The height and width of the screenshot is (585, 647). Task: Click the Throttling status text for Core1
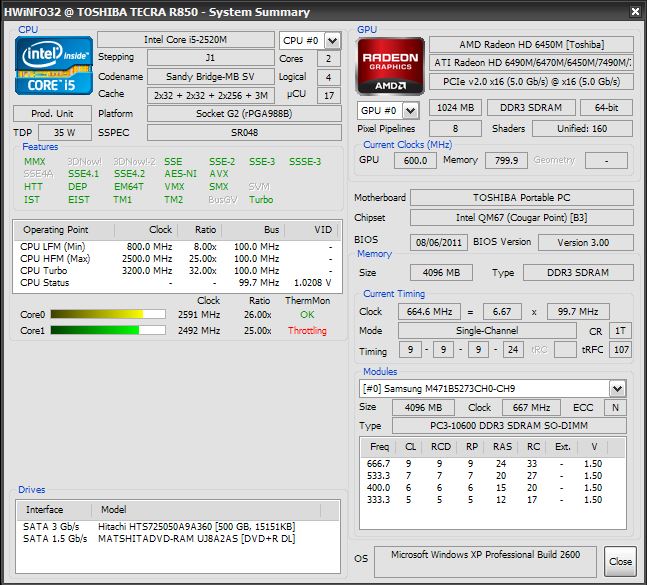pos(307,330)
